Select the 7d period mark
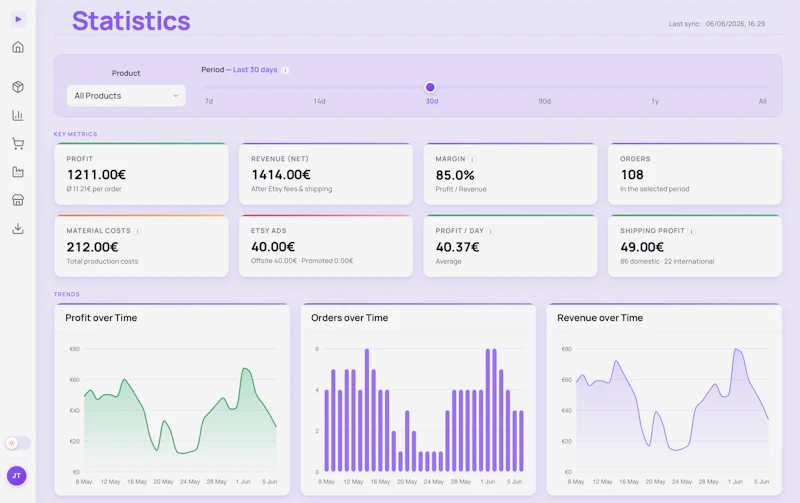The width and height of the screenshot is (800, 503). [x=209, y=101]
